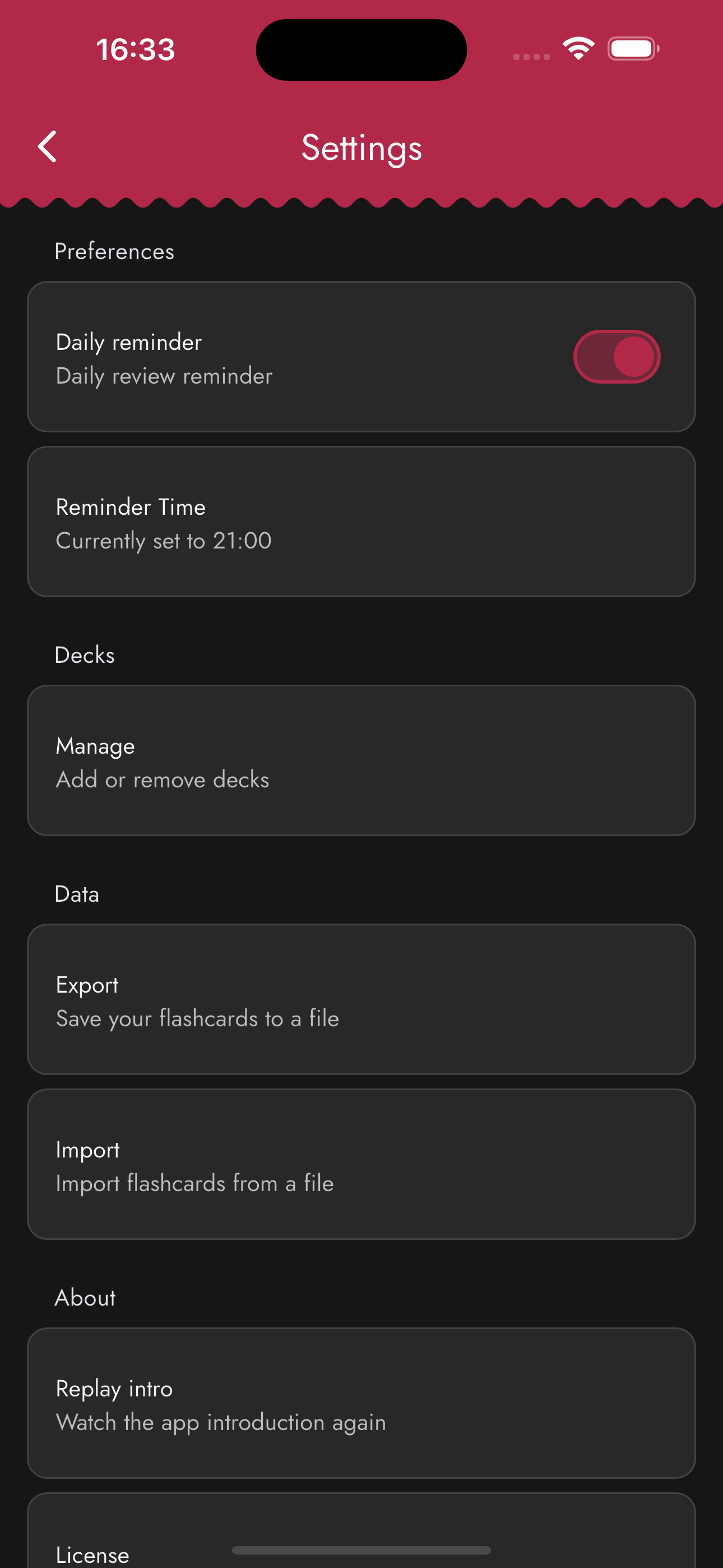Tap the Data section header
The width and height of the screenshot is (723, 1568).
[x=77, y=894]
